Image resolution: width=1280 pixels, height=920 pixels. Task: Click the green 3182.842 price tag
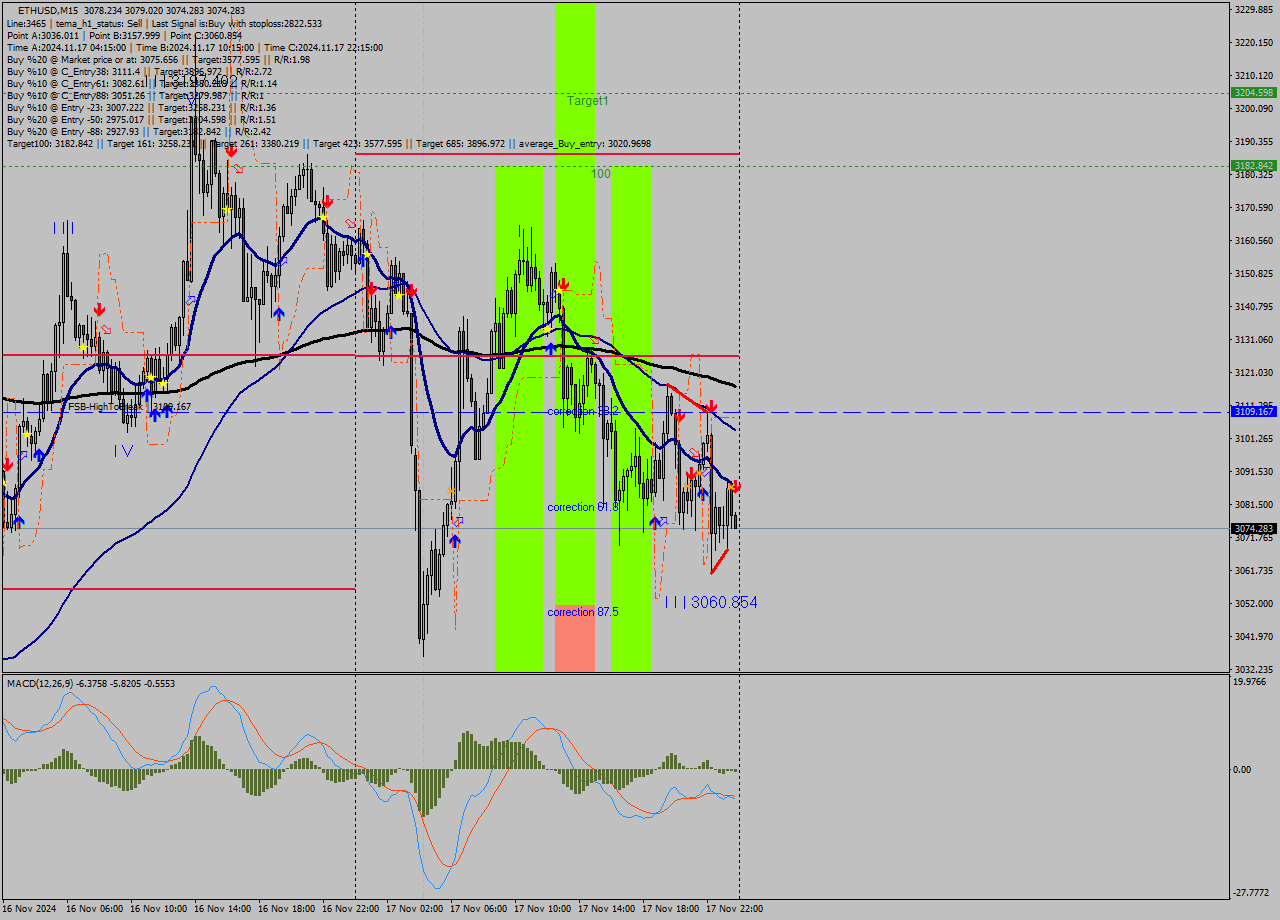[x=1254, y=165]
